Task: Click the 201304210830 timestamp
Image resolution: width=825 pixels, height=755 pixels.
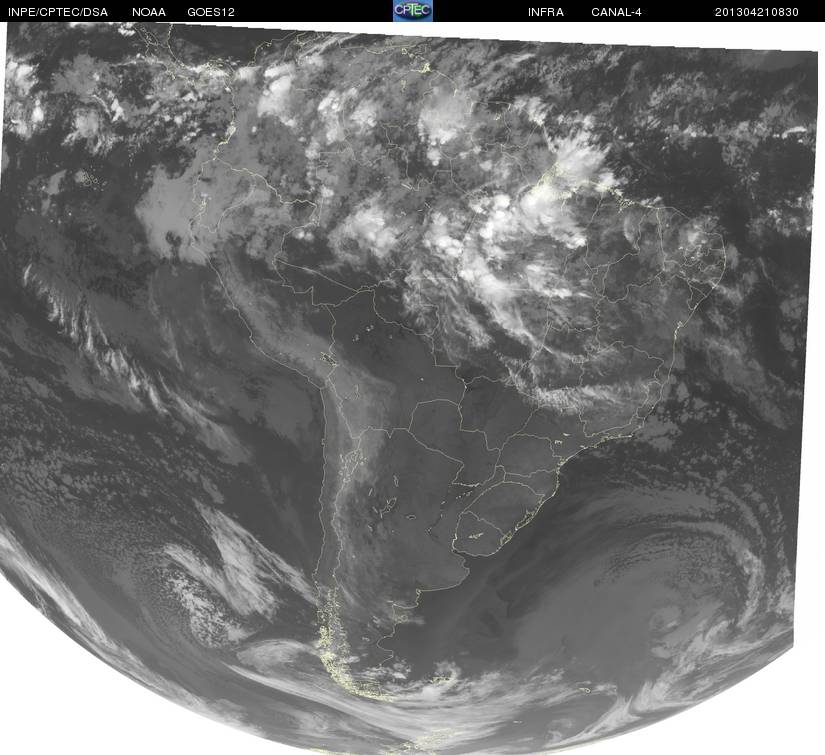Action: click(757, 12)
